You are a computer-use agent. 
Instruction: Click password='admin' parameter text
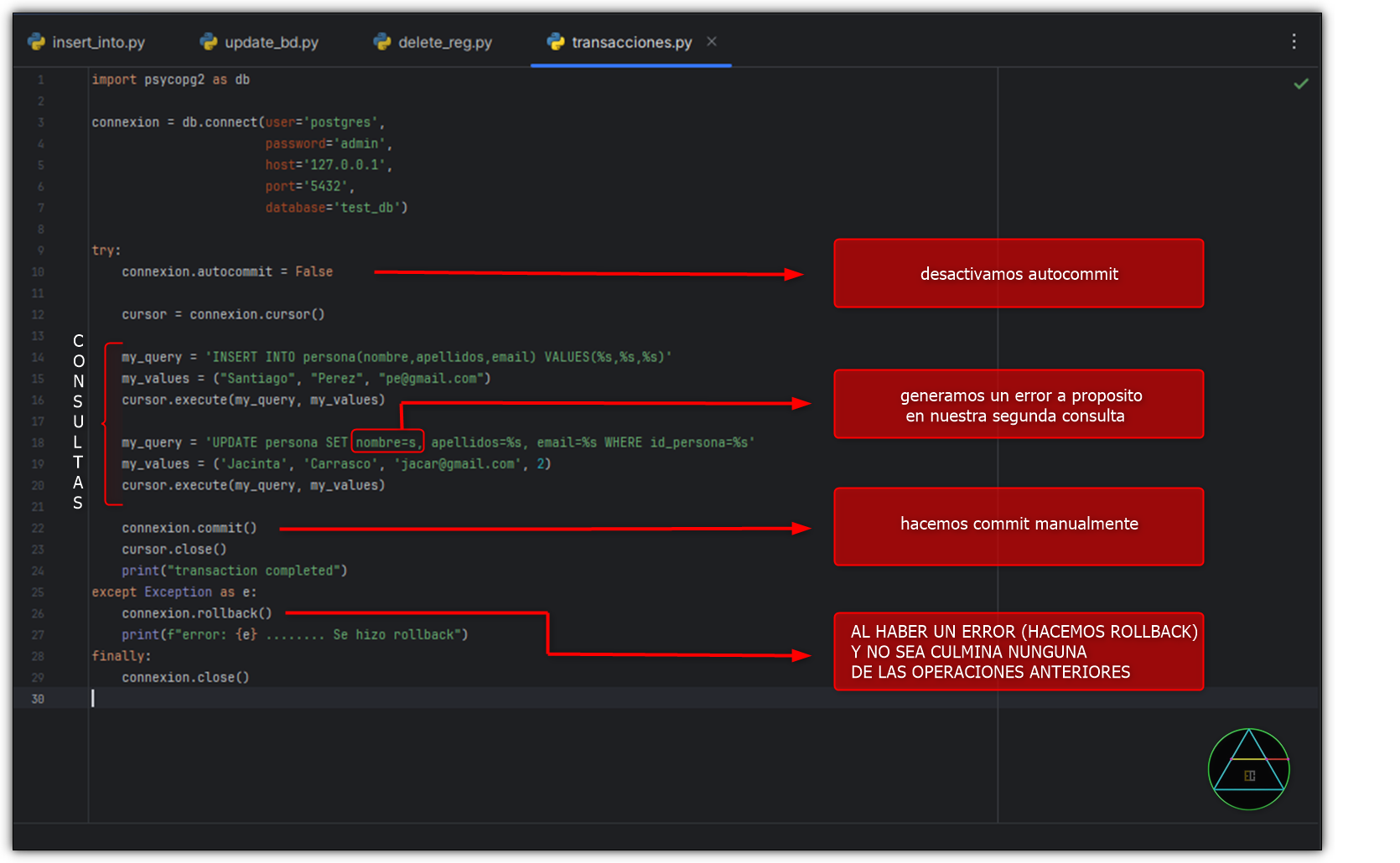click(x=329, y=143)
